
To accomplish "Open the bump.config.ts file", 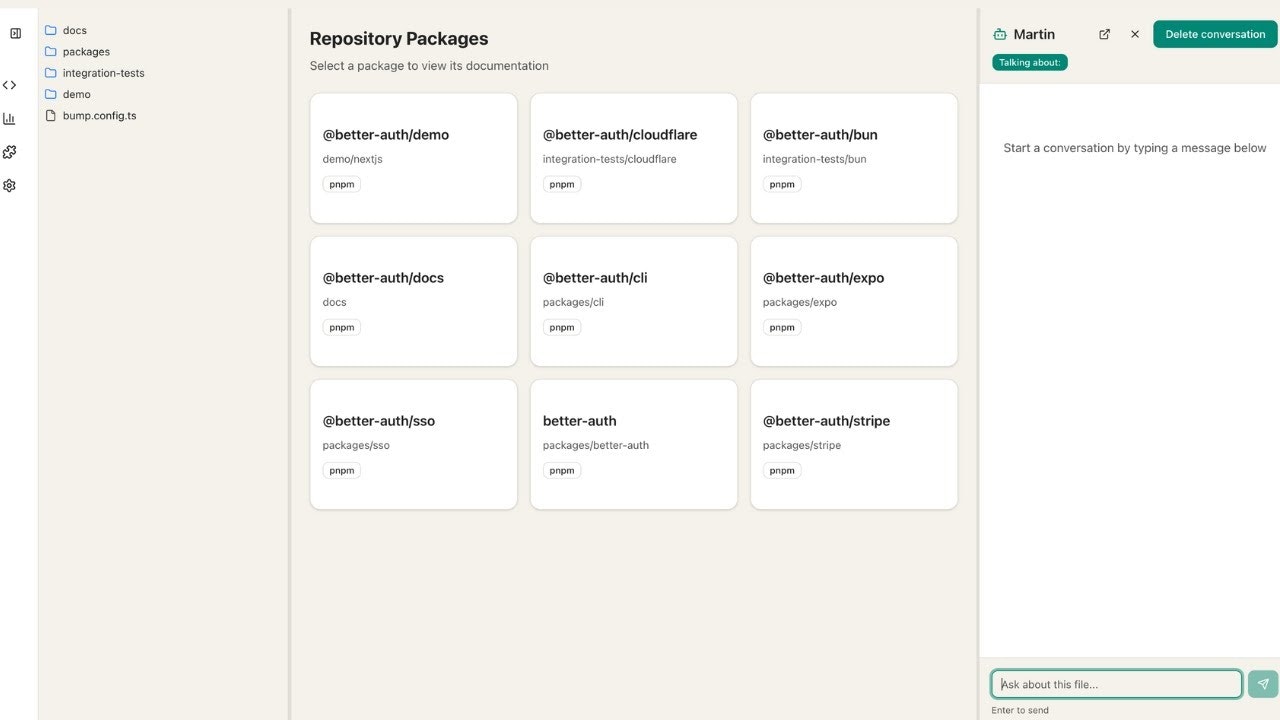I will (99, 116).
